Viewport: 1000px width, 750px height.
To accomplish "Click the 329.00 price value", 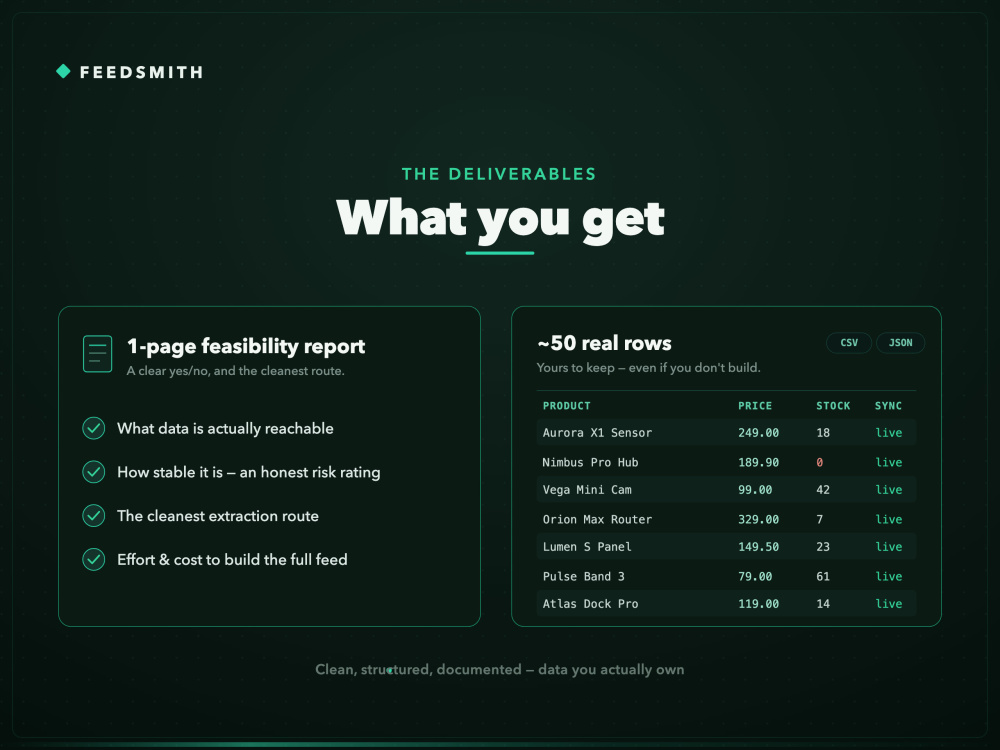I will pyautogui.click(x=758, y=519).
